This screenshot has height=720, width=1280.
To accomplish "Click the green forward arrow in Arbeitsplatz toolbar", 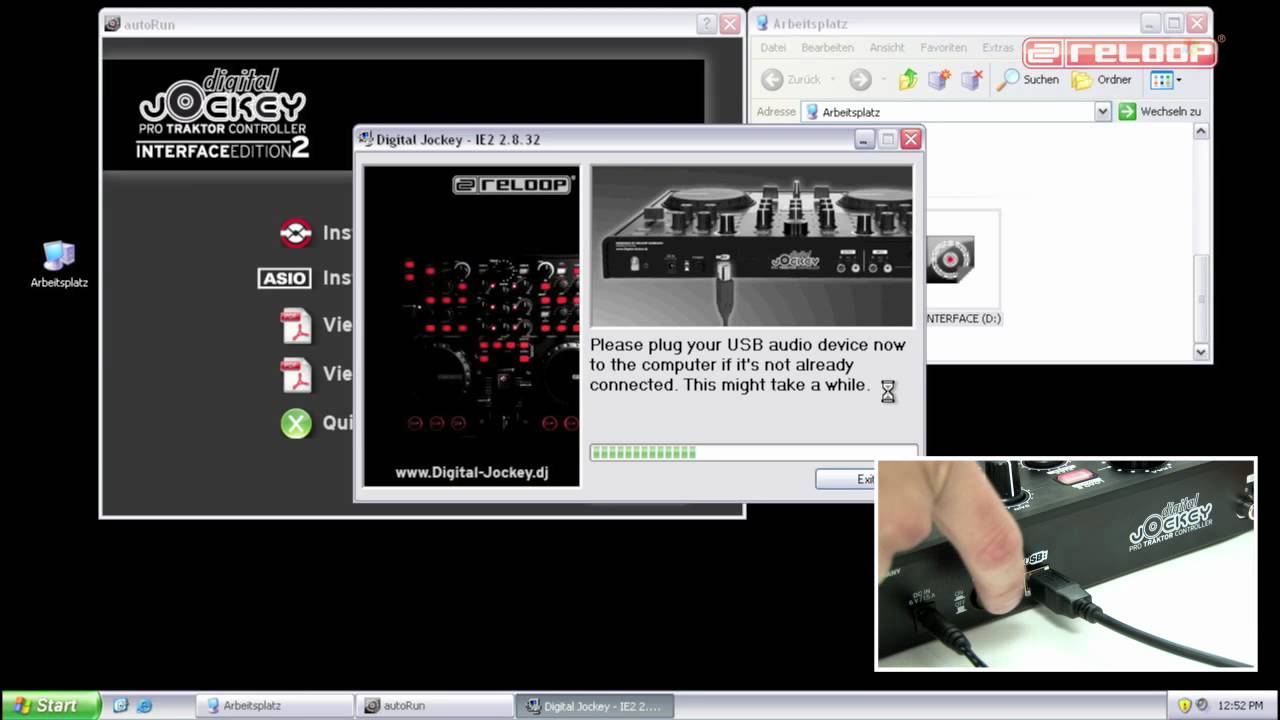I will [860, 79].
